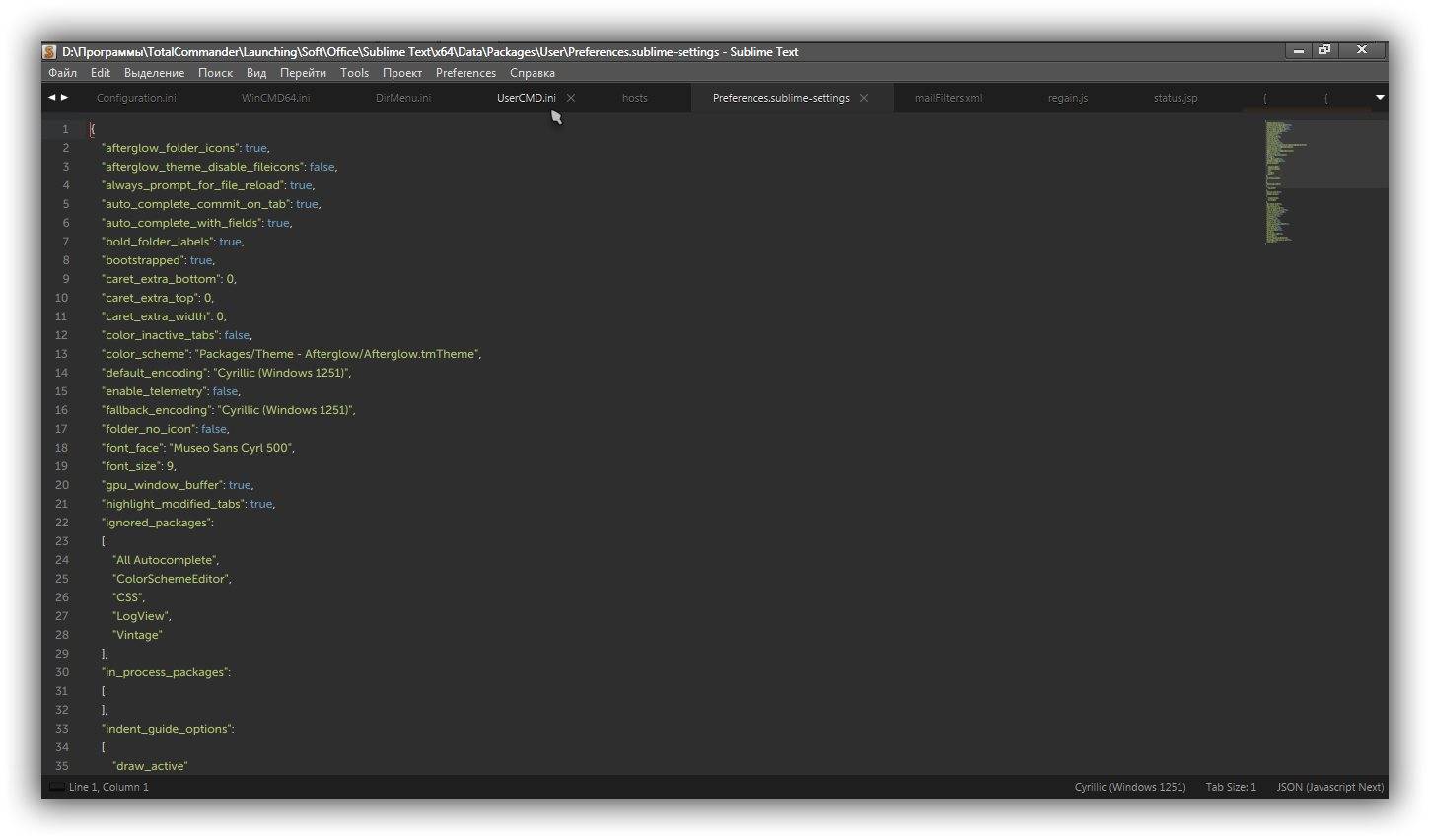The image size is (1430, 840).
Task: Click the Line 1, Column 1 status text
Action: [x=108, y=787]
